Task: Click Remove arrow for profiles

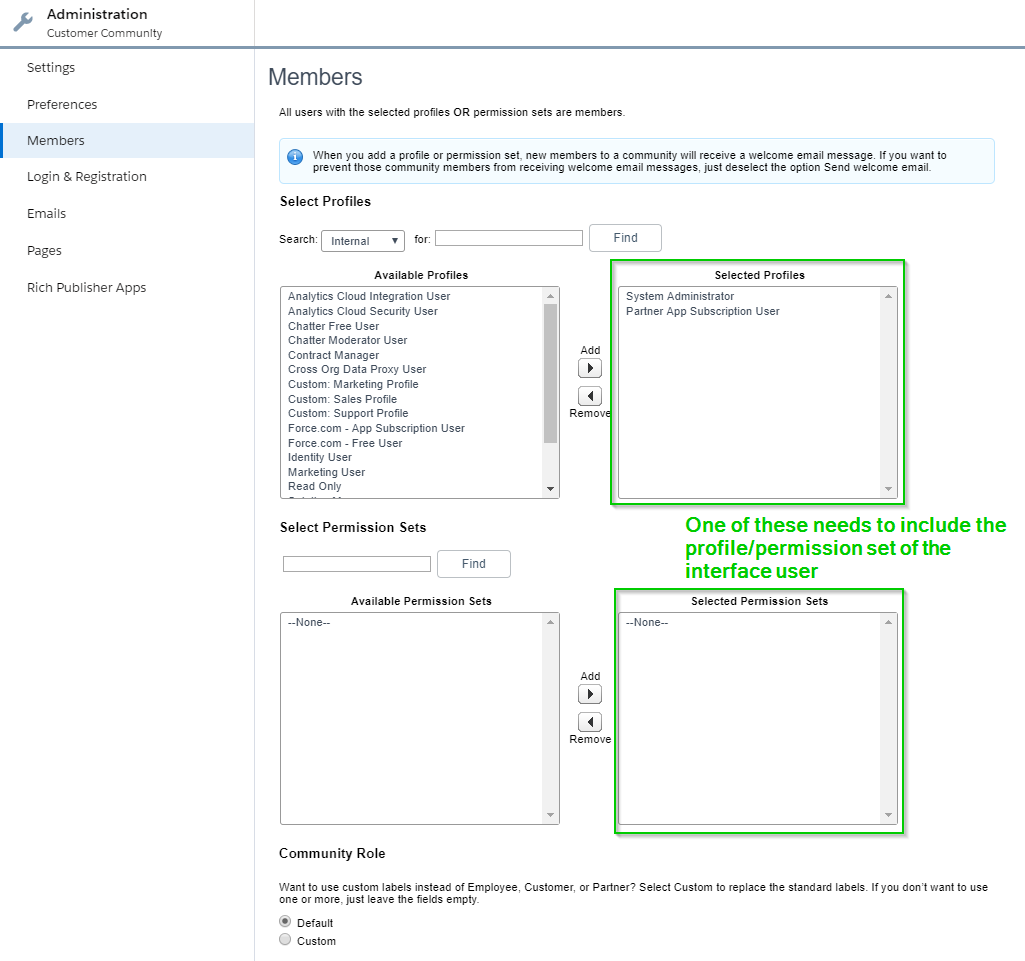Action: coord(590,396)
